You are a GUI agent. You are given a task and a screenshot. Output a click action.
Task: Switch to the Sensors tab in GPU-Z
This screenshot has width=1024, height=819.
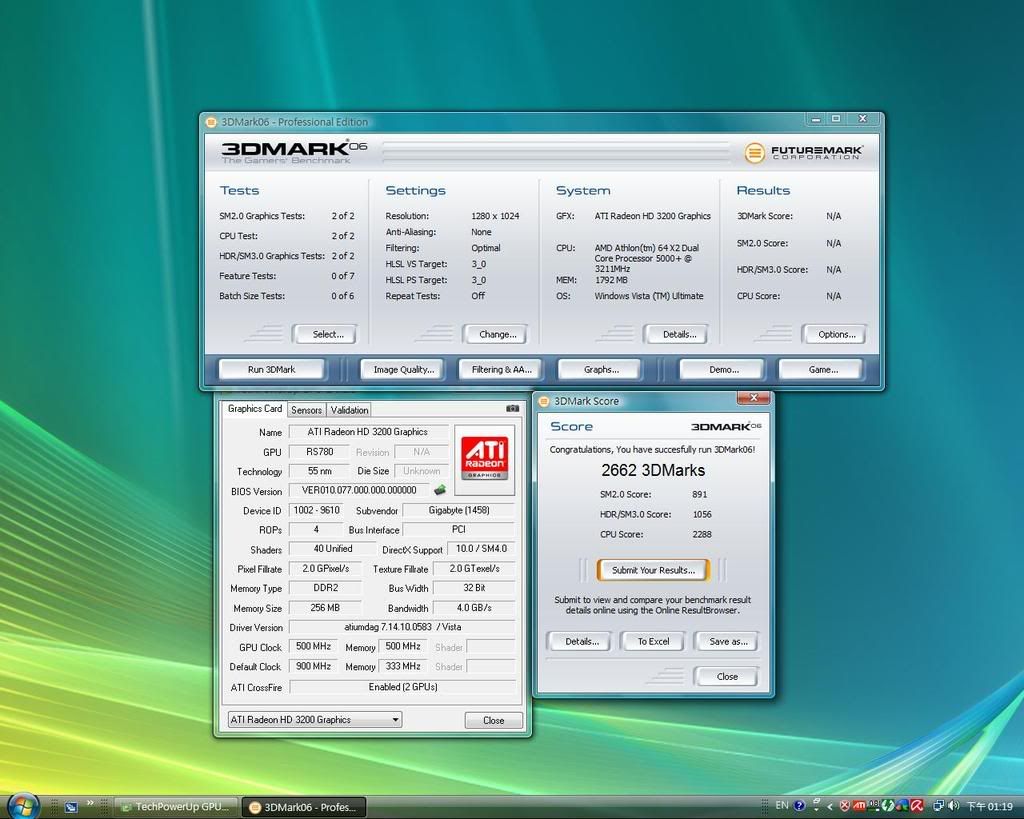(x=306, y=410)
